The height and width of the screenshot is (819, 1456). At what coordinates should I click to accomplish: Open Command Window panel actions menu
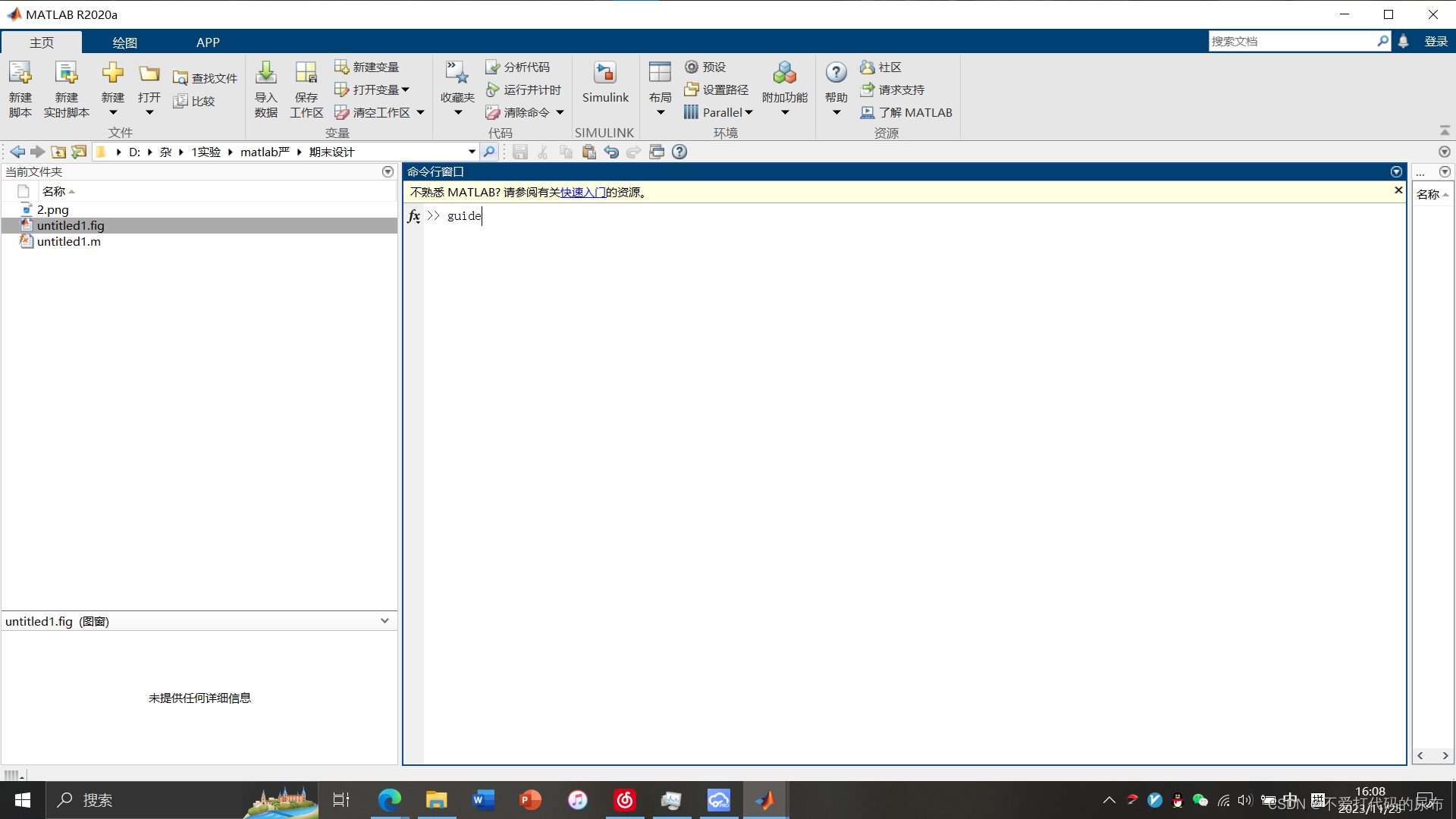click(1396, 172)
